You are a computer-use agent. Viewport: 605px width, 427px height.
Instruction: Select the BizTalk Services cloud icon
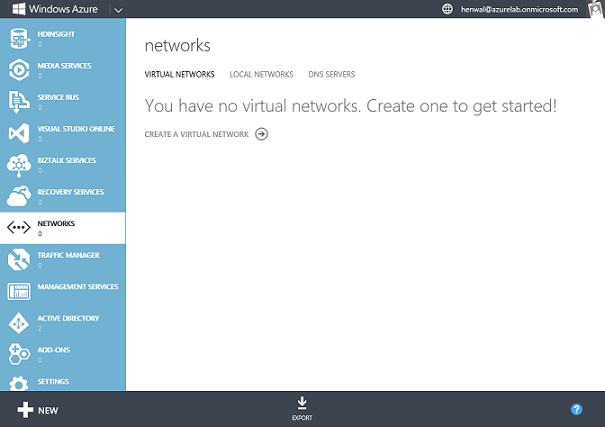click(x=19, y=165)
